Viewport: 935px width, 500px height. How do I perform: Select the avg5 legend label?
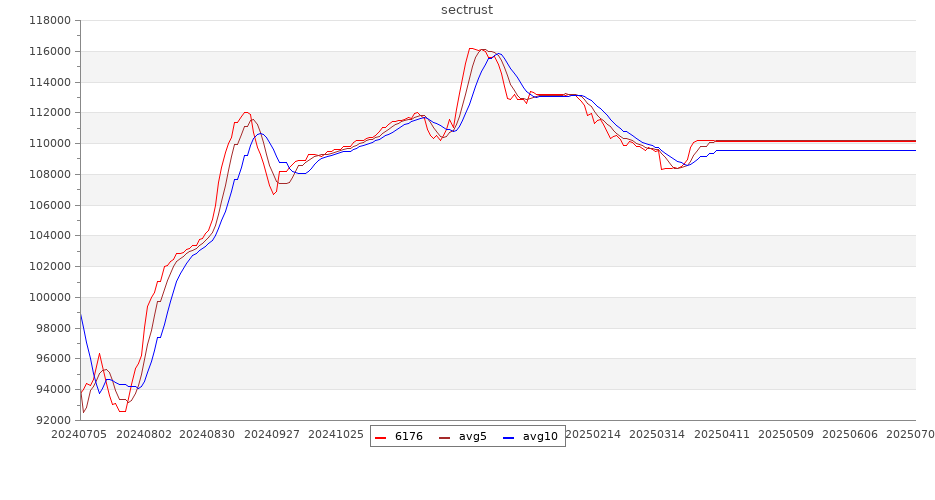click(x=473, y=436)
